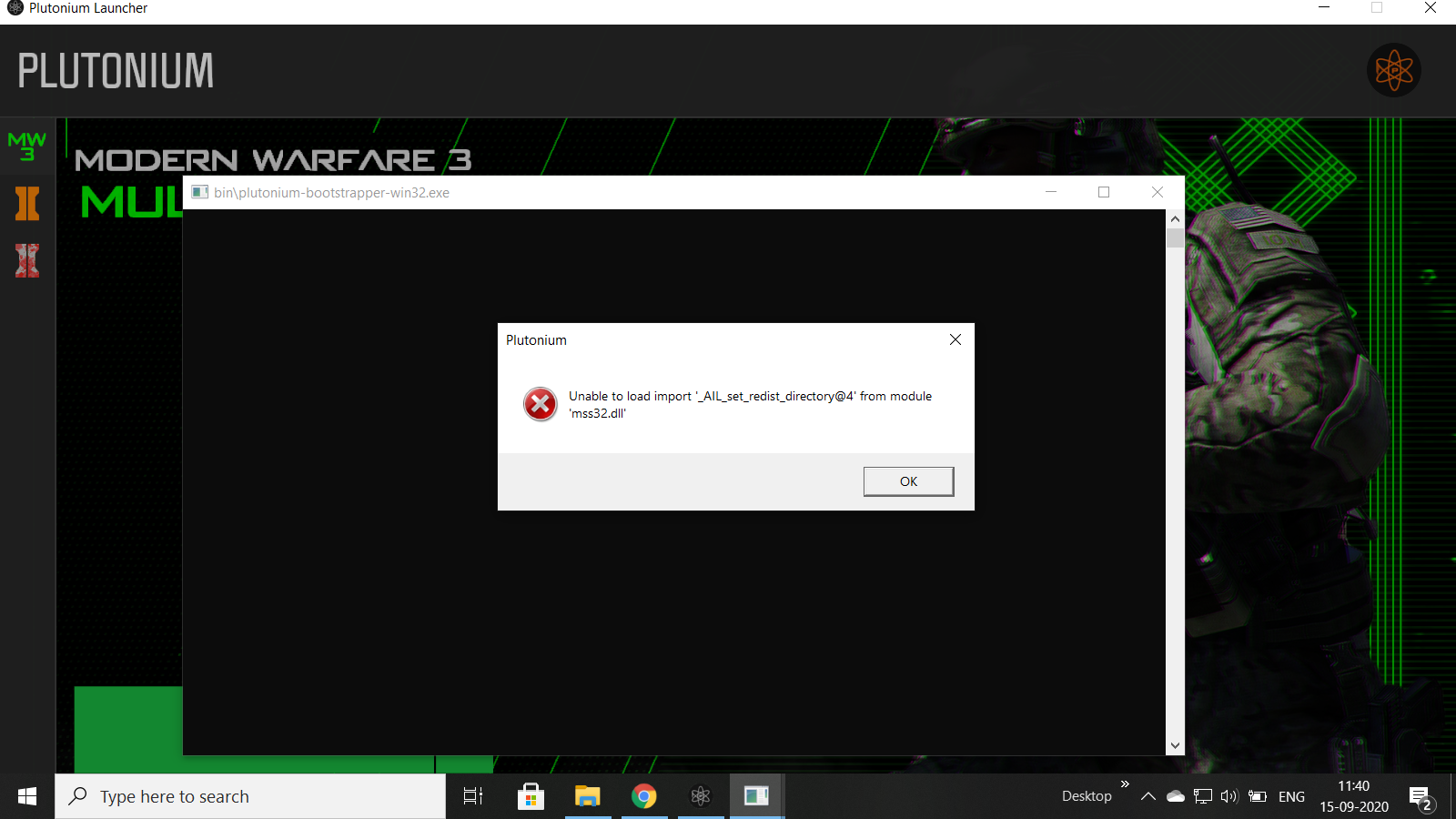Click the PLUTONIUM logo text

click(116, 71)
